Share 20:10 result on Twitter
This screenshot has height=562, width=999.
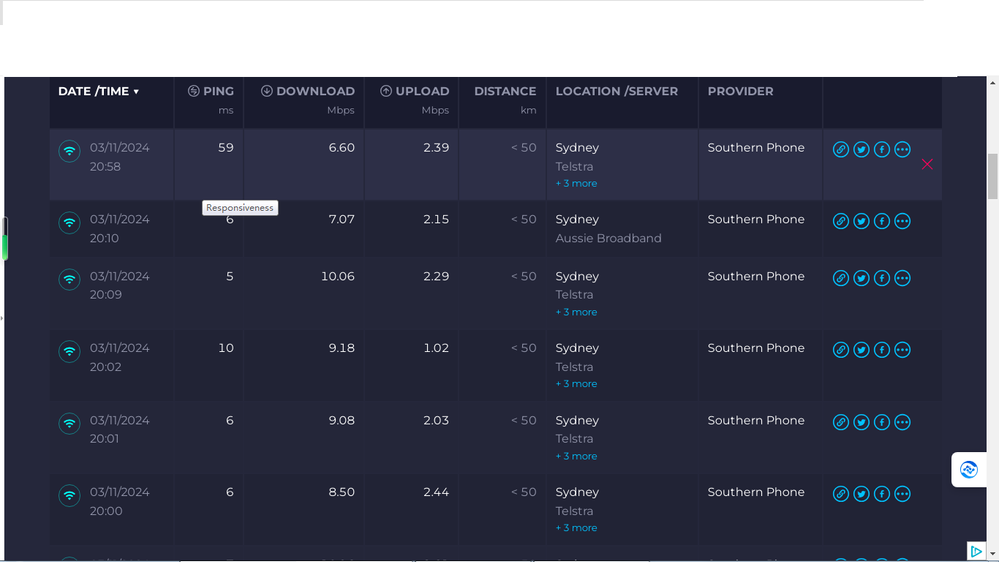tap(861, 221)
